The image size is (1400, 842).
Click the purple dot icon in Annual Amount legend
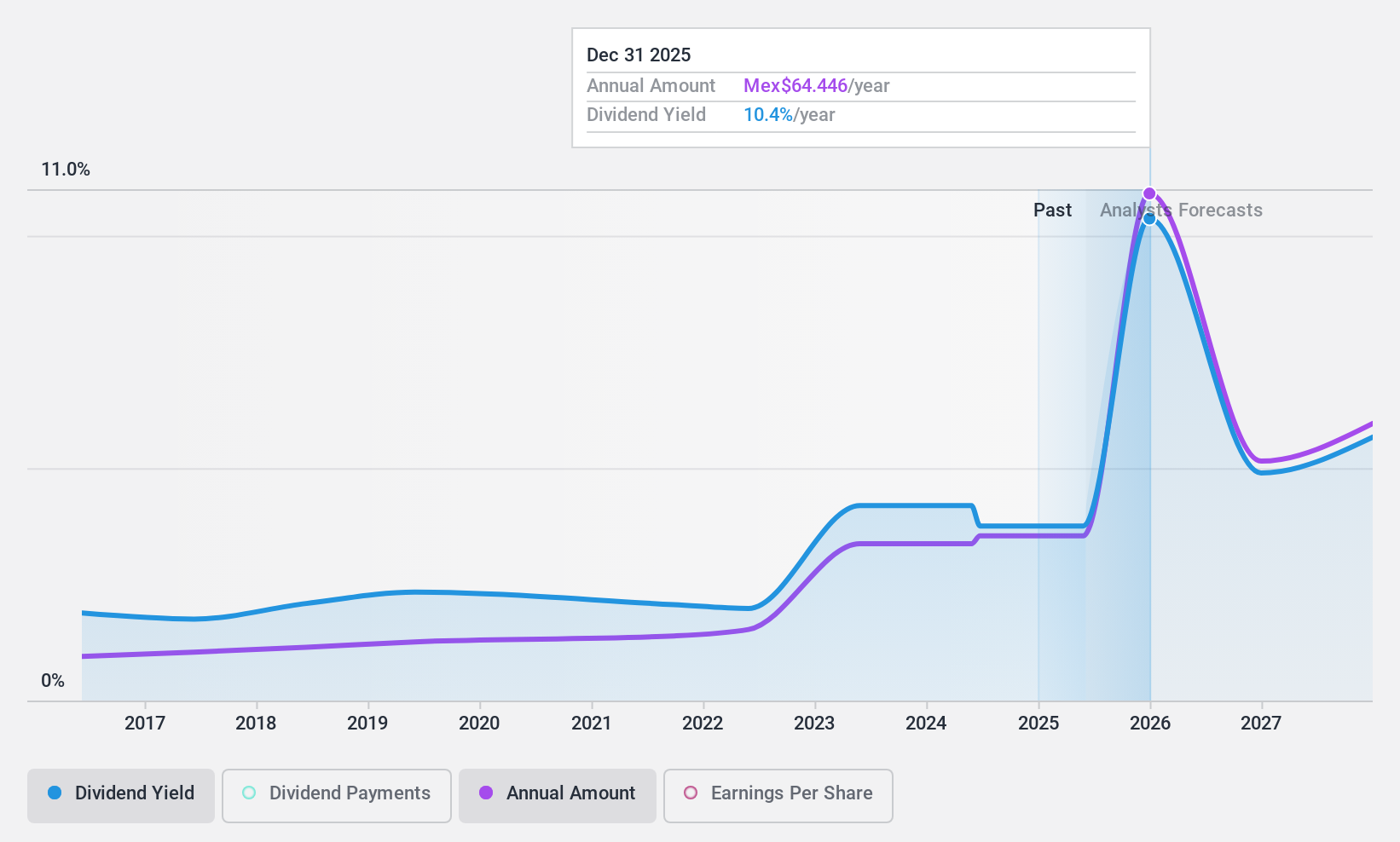(x=486, y=793)
